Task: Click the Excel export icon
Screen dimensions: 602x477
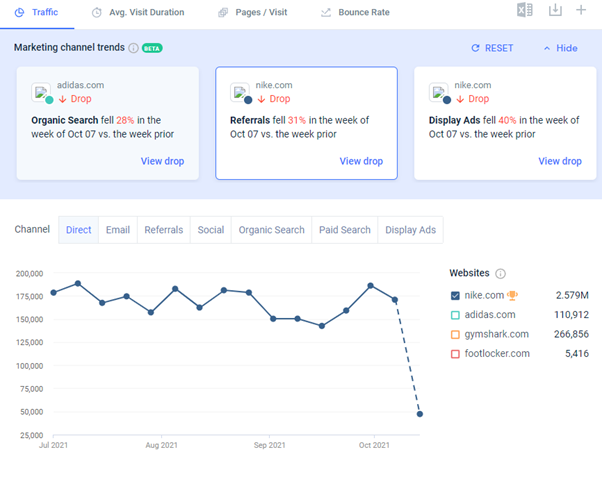Action: pos(525,11)
